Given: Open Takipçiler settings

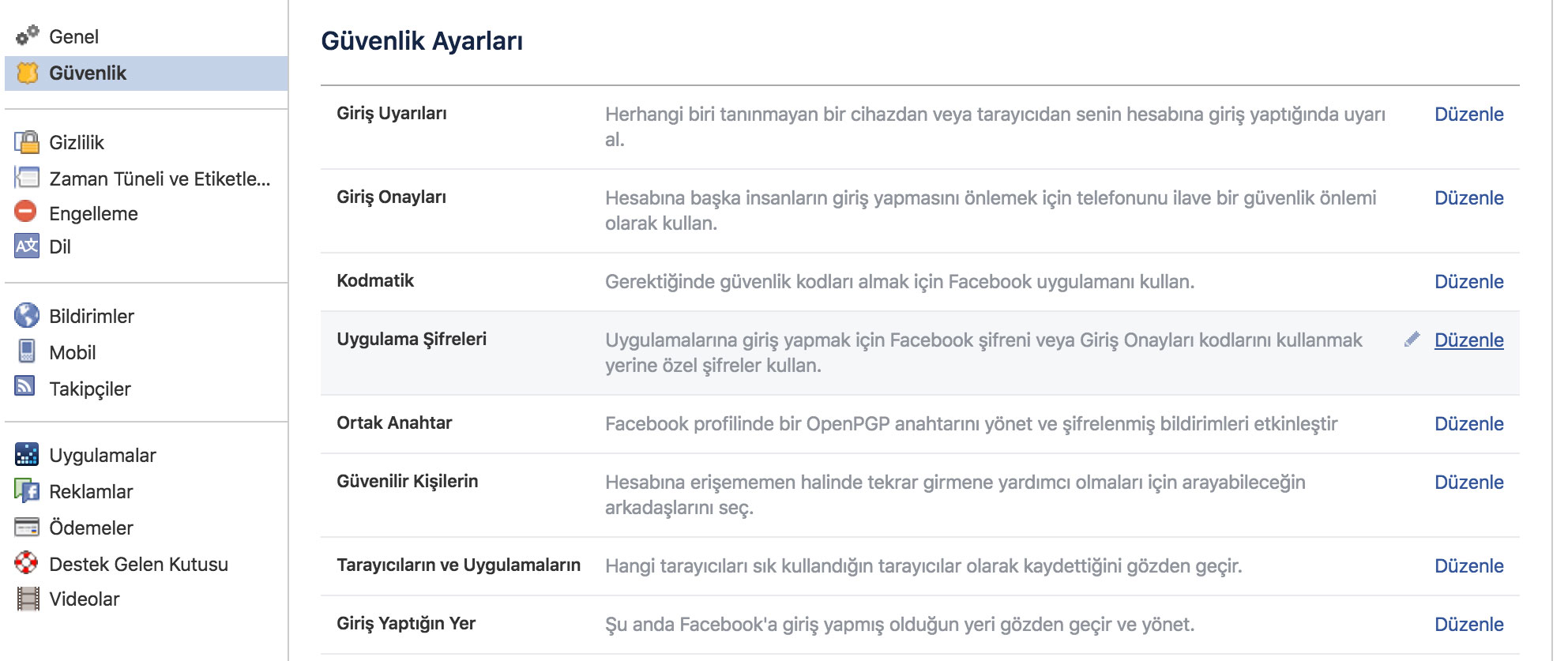Looking at the screenshot, I should (x=90, y=389).
